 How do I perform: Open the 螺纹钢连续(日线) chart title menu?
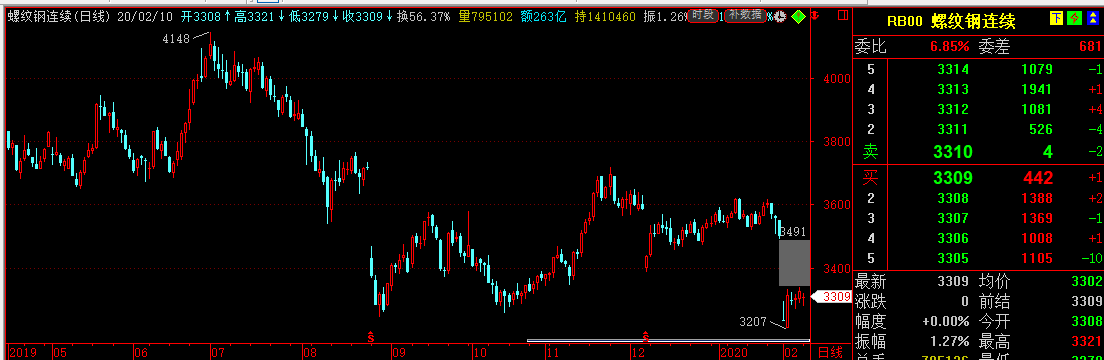pos(53,15)
